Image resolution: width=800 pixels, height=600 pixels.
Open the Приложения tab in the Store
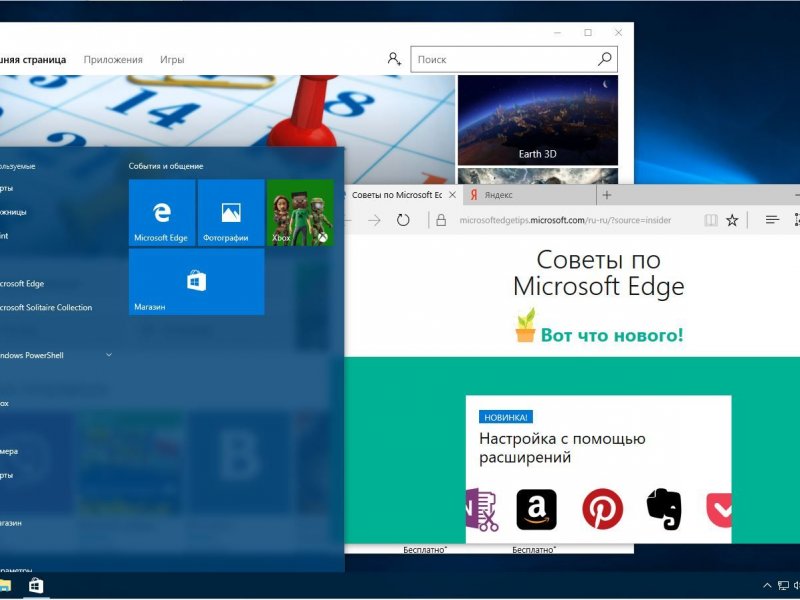click(x=113, y=60)
